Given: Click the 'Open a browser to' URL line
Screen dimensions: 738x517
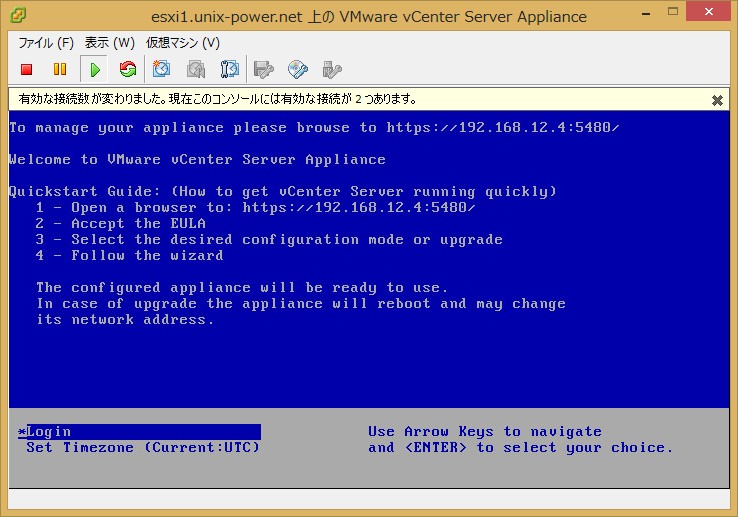Looking at the screenshot, I should tap(256, 207).
